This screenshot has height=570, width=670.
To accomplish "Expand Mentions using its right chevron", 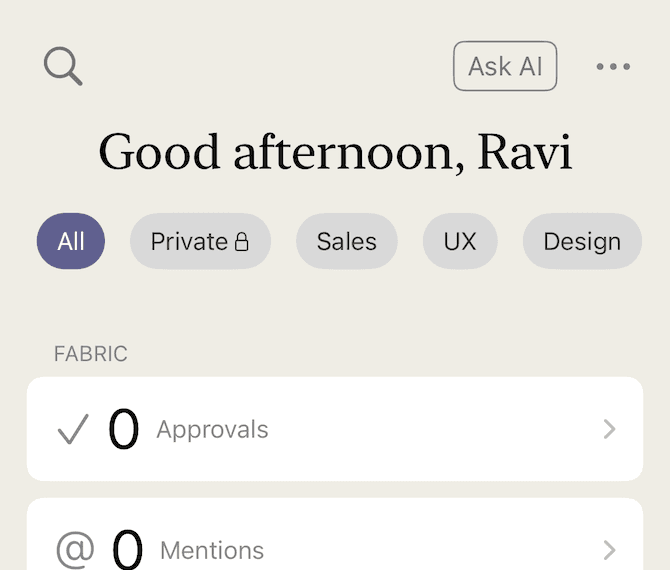I will tap(609, 550).
